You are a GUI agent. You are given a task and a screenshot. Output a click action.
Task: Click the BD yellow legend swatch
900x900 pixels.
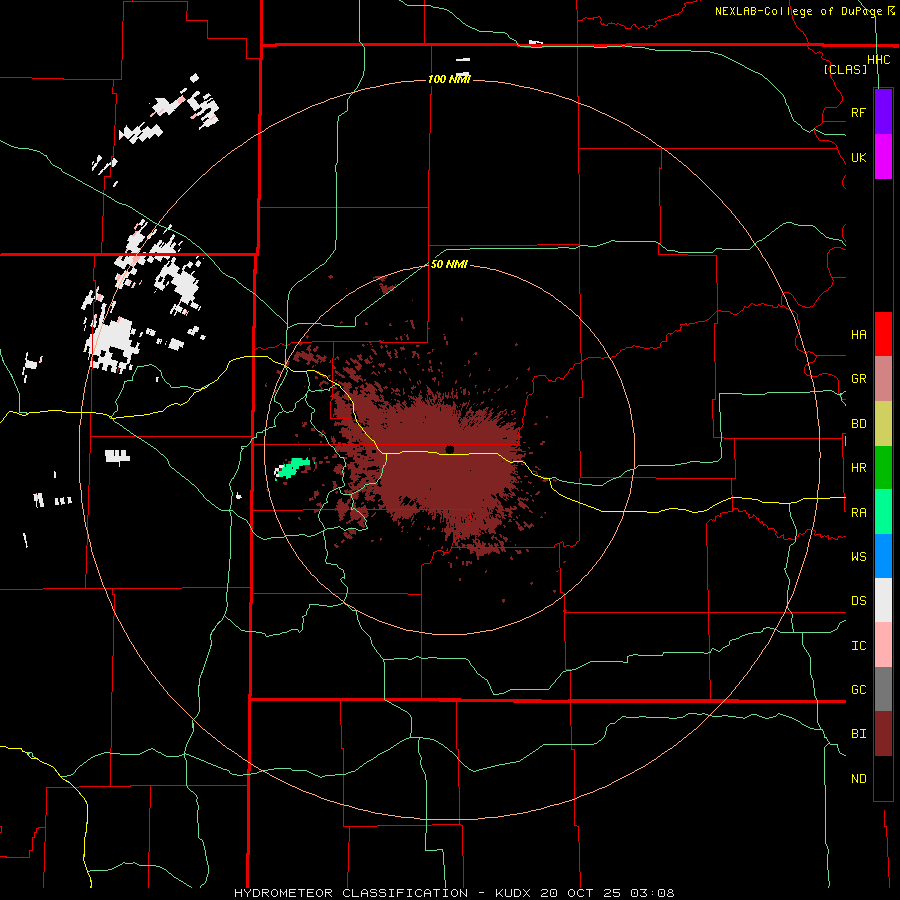[883, 424]
